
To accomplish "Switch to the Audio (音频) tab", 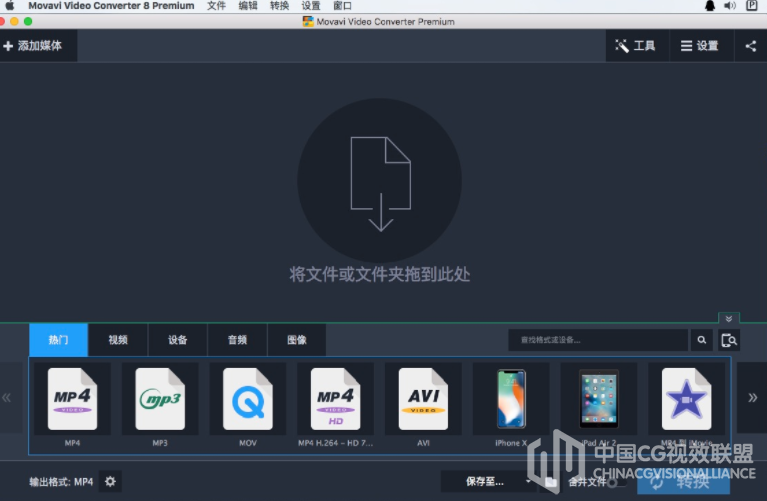I will tap(237, 340).
